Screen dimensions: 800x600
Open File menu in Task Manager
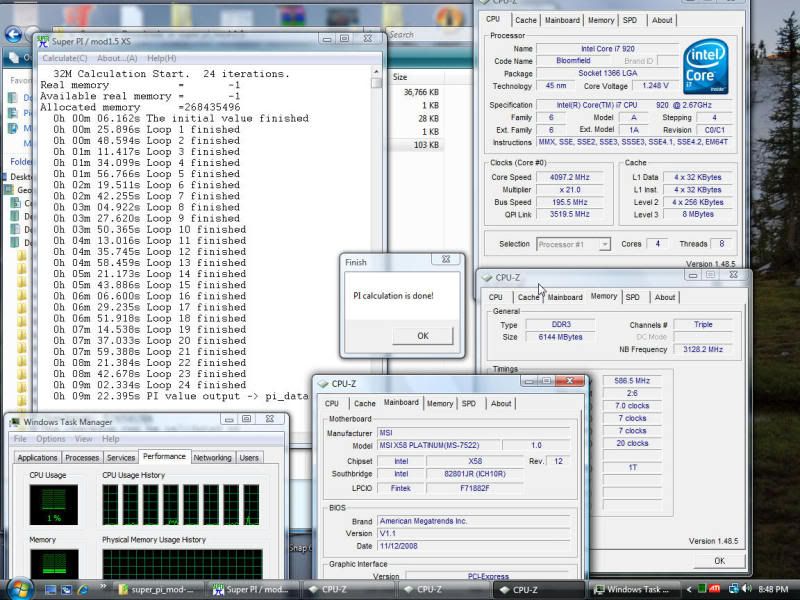[20, 439]
